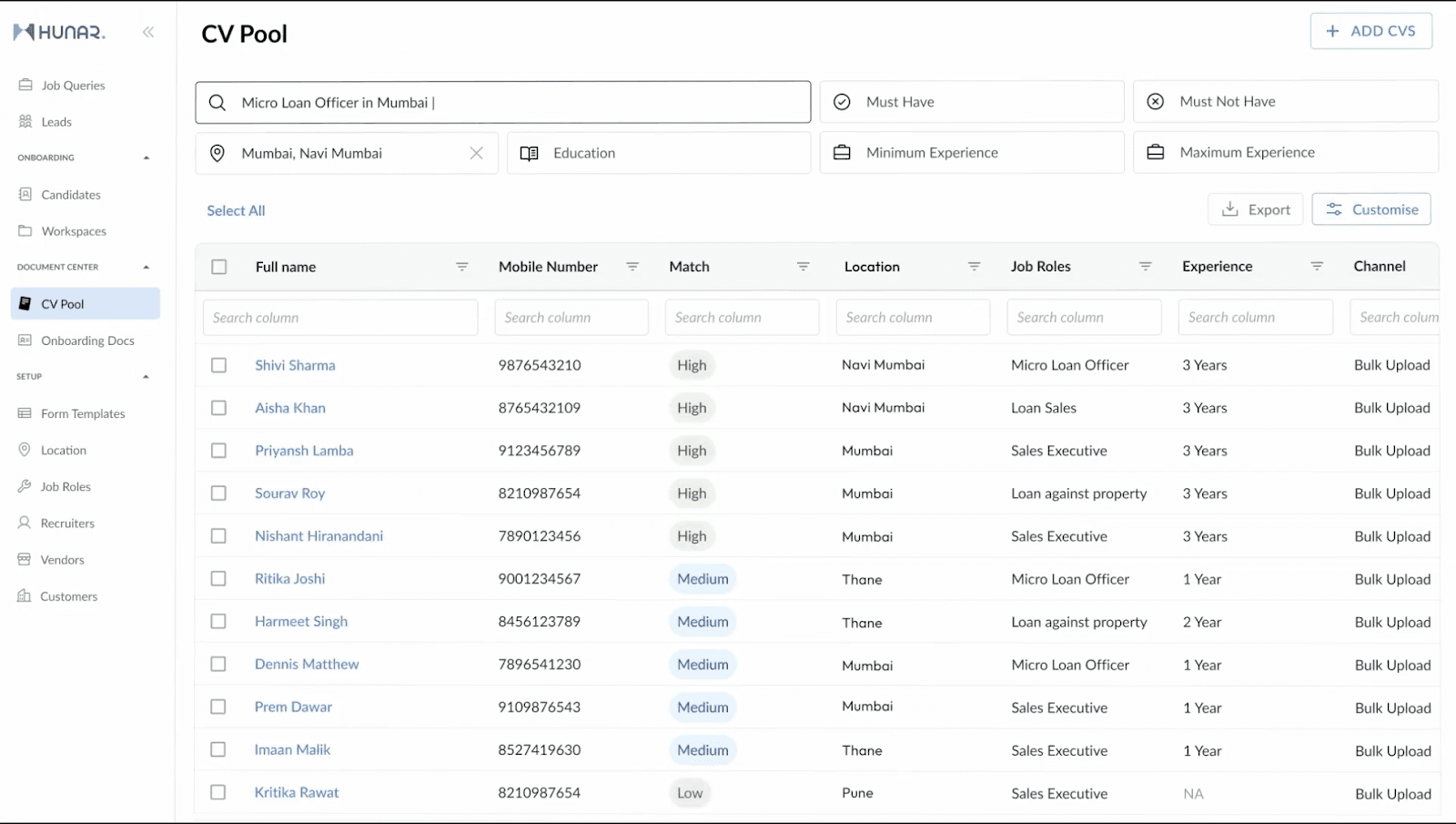
Task: Click the filter icon in Full name column
Action: [x=462, y=267]
